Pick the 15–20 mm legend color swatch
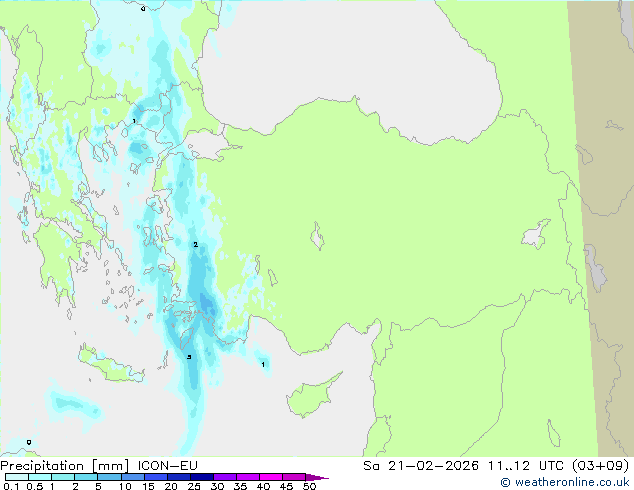The width and height of the screenshot is (634, 490). tap(155, 477)
